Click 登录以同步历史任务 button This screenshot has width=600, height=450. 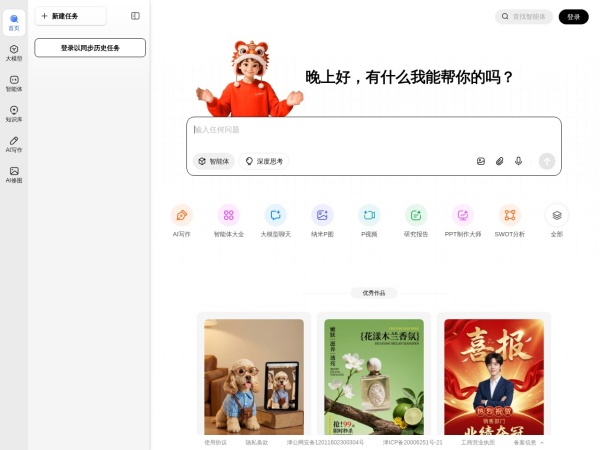(90, 48)
